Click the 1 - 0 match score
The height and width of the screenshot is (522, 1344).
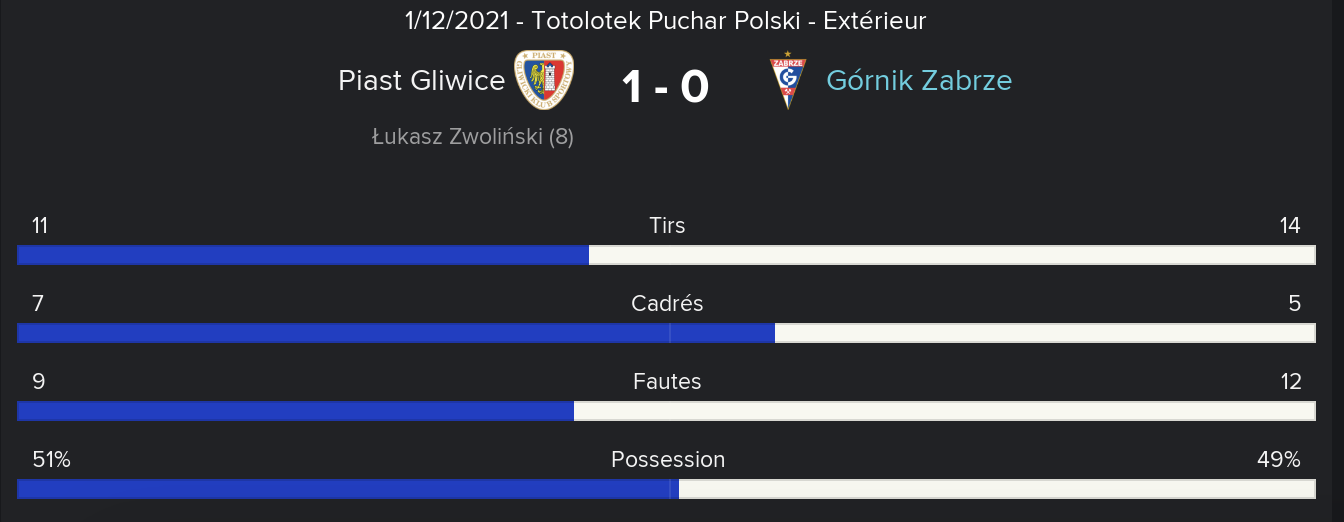click(665, 87)
